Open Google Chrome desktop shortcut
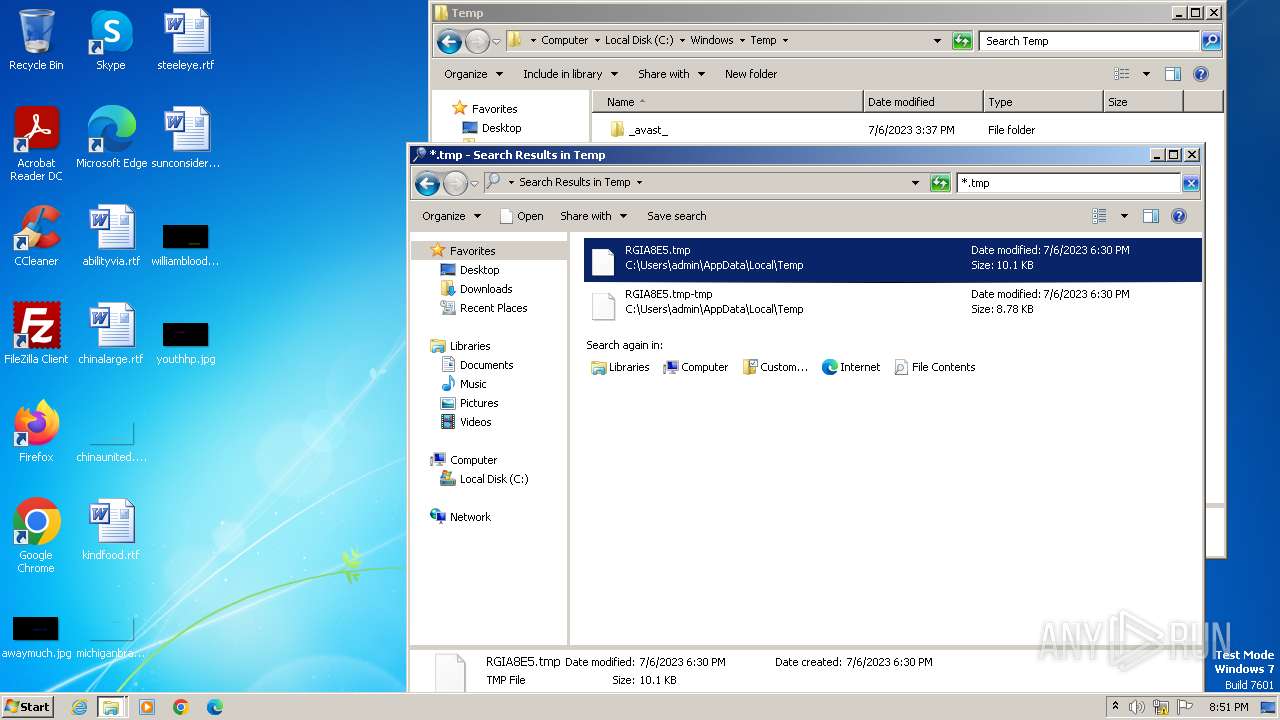 click(x=36, y=536)
